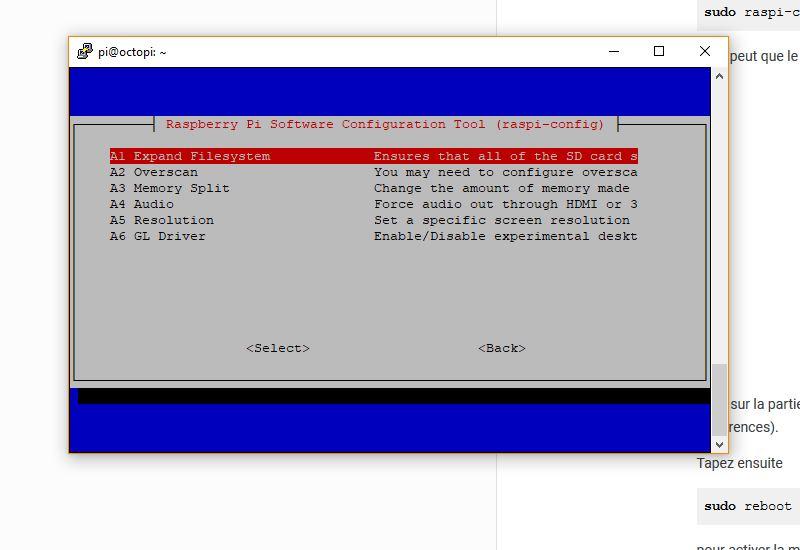Image resolution: width=800 pixels, height=550 pixels.
Task: Minimize the pi@octopi terminal window
Action: (x=614, y=51)
